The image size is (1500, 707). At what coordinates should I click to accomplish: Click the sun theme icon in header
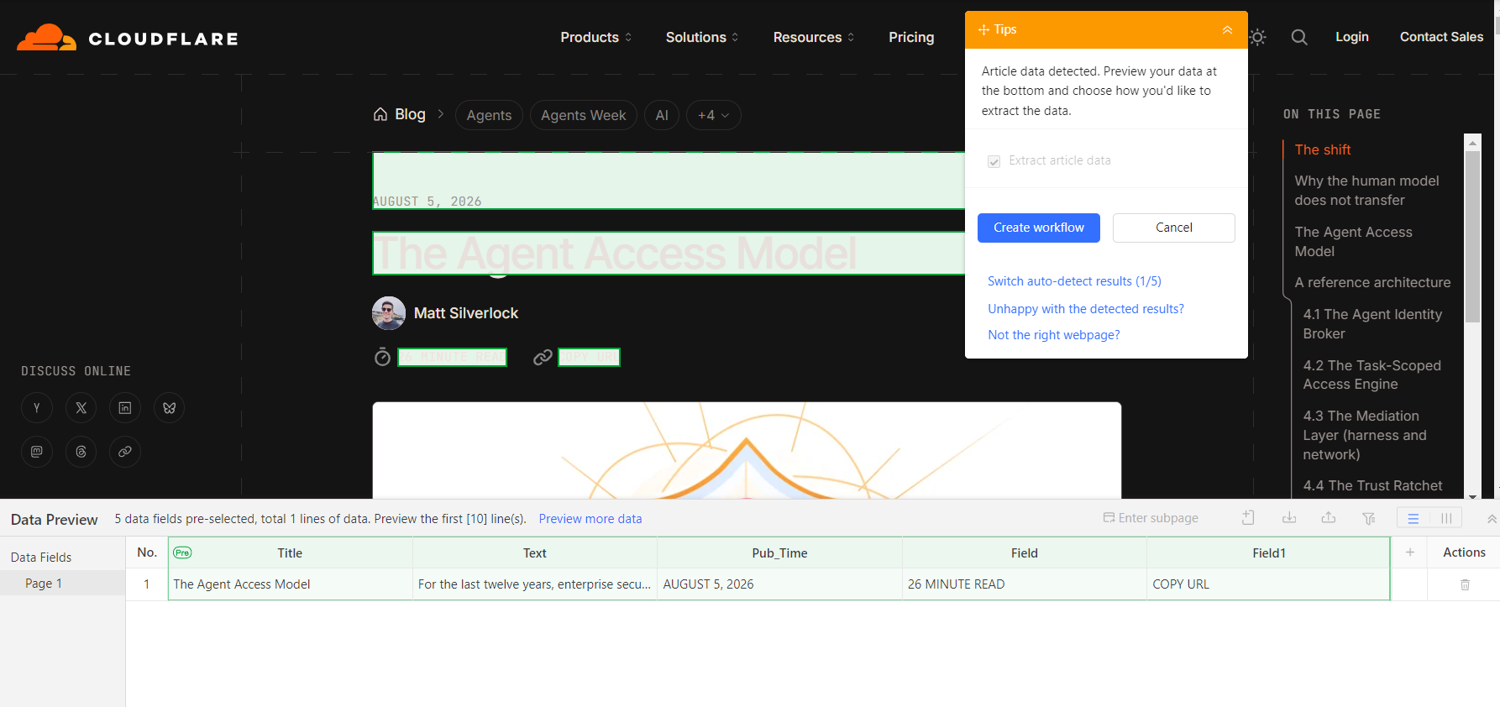[1258, 37]
